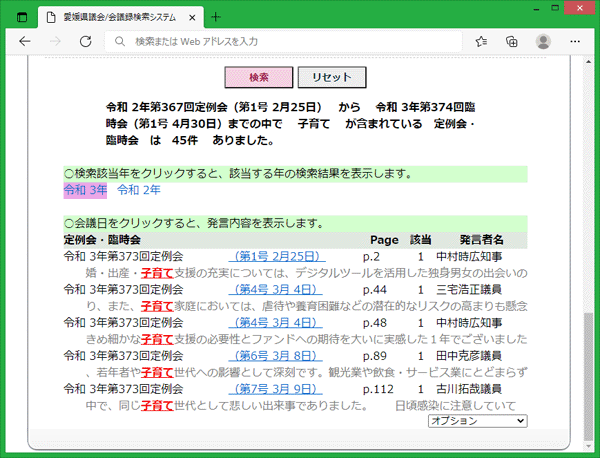
Task: Select the 会議録検索システム tab
Action: [121, 17]
